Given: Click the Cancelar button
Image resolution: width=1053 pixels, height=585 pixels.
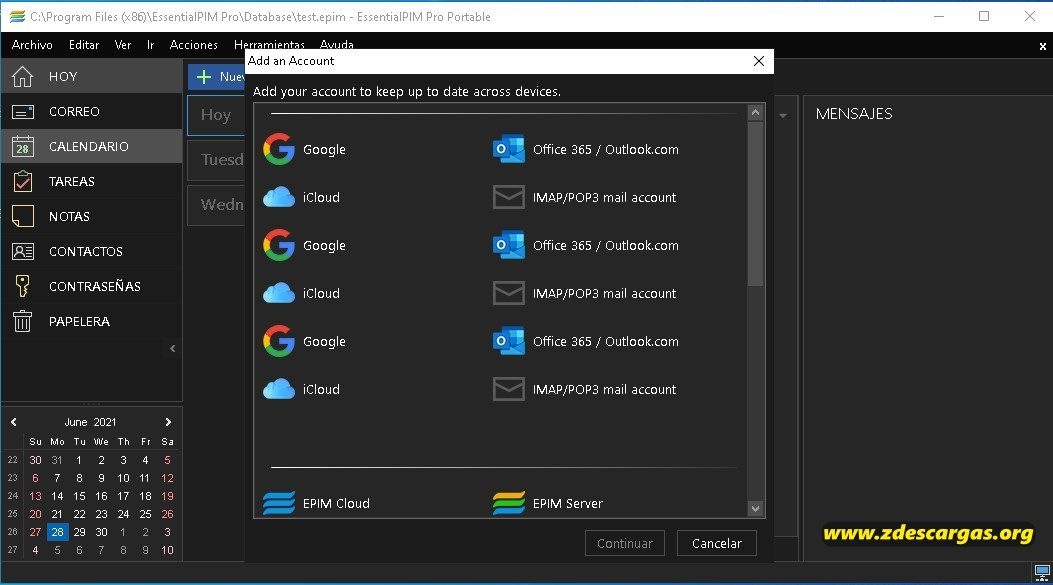Looking at the screenshot, I should pos(717,543).
